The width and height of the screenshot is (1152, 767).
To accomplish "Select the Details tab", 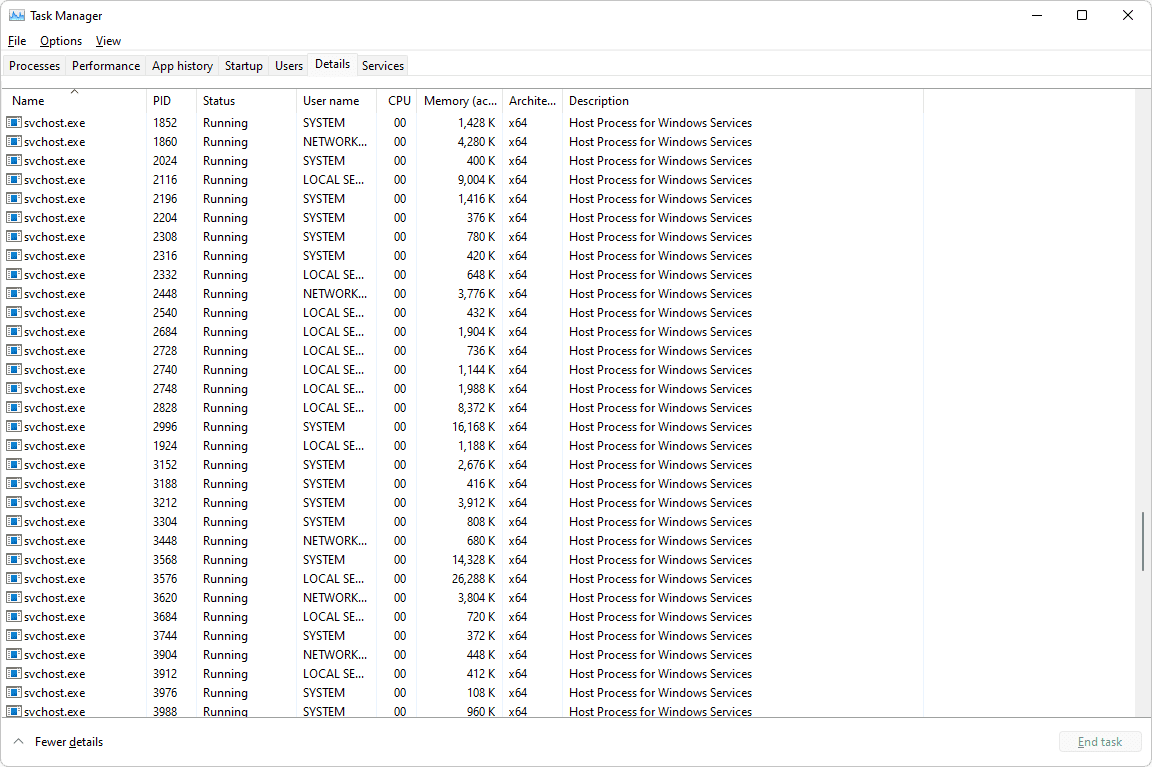I will (x=333, y=64).
